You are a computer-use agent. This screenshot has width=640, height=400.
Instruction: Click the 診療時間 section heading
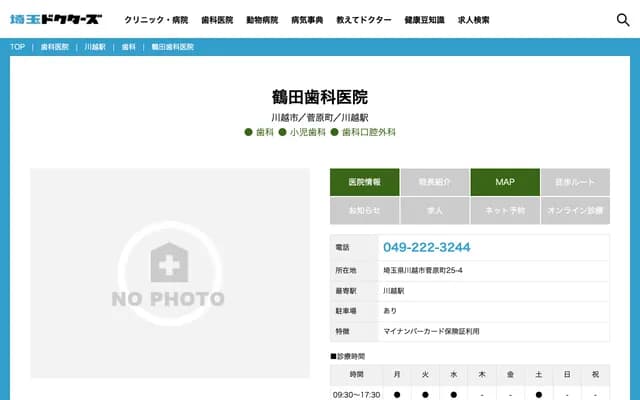point(348,356)
